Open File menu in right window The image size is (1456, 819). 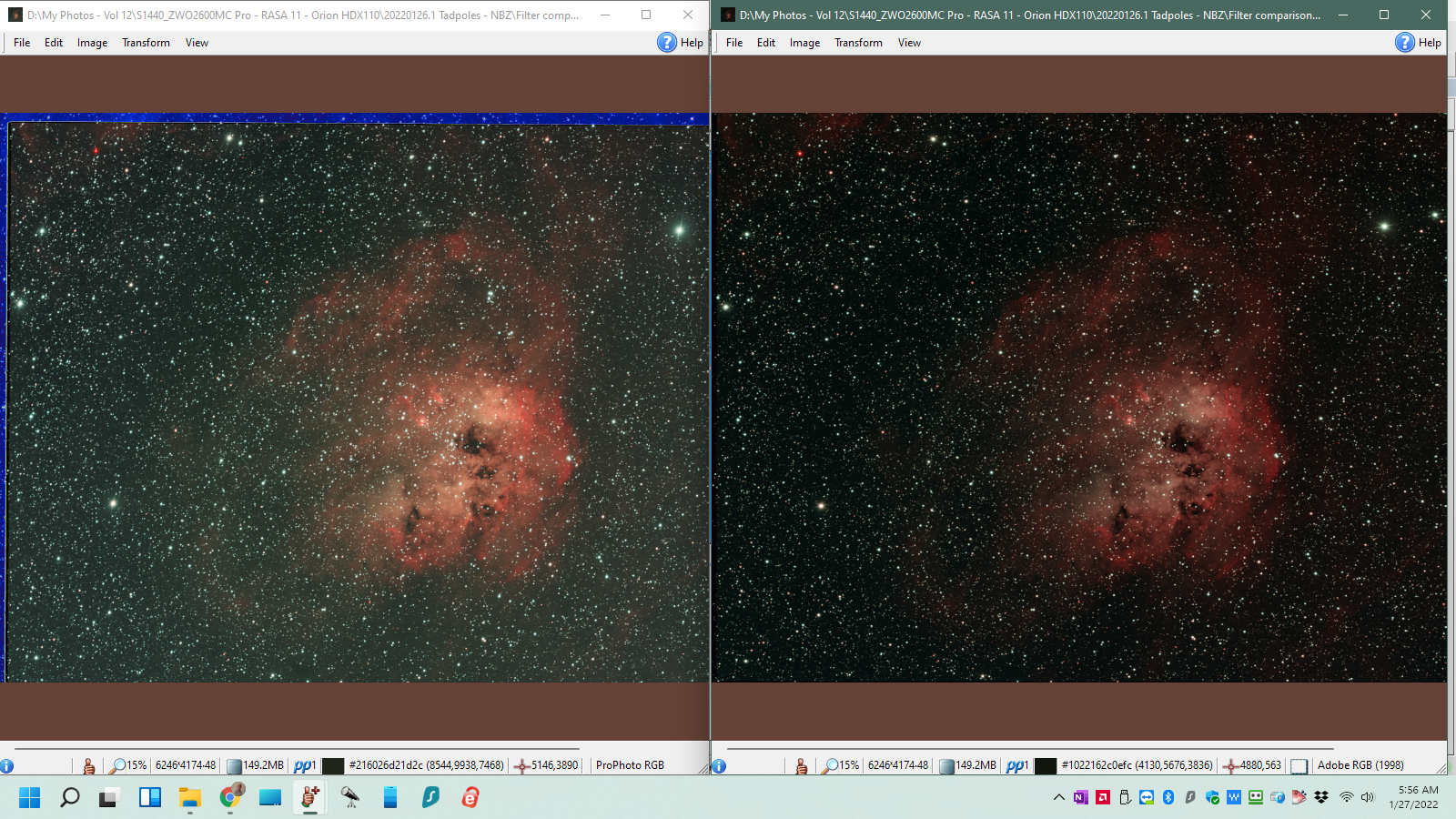(x=734, y=43)
